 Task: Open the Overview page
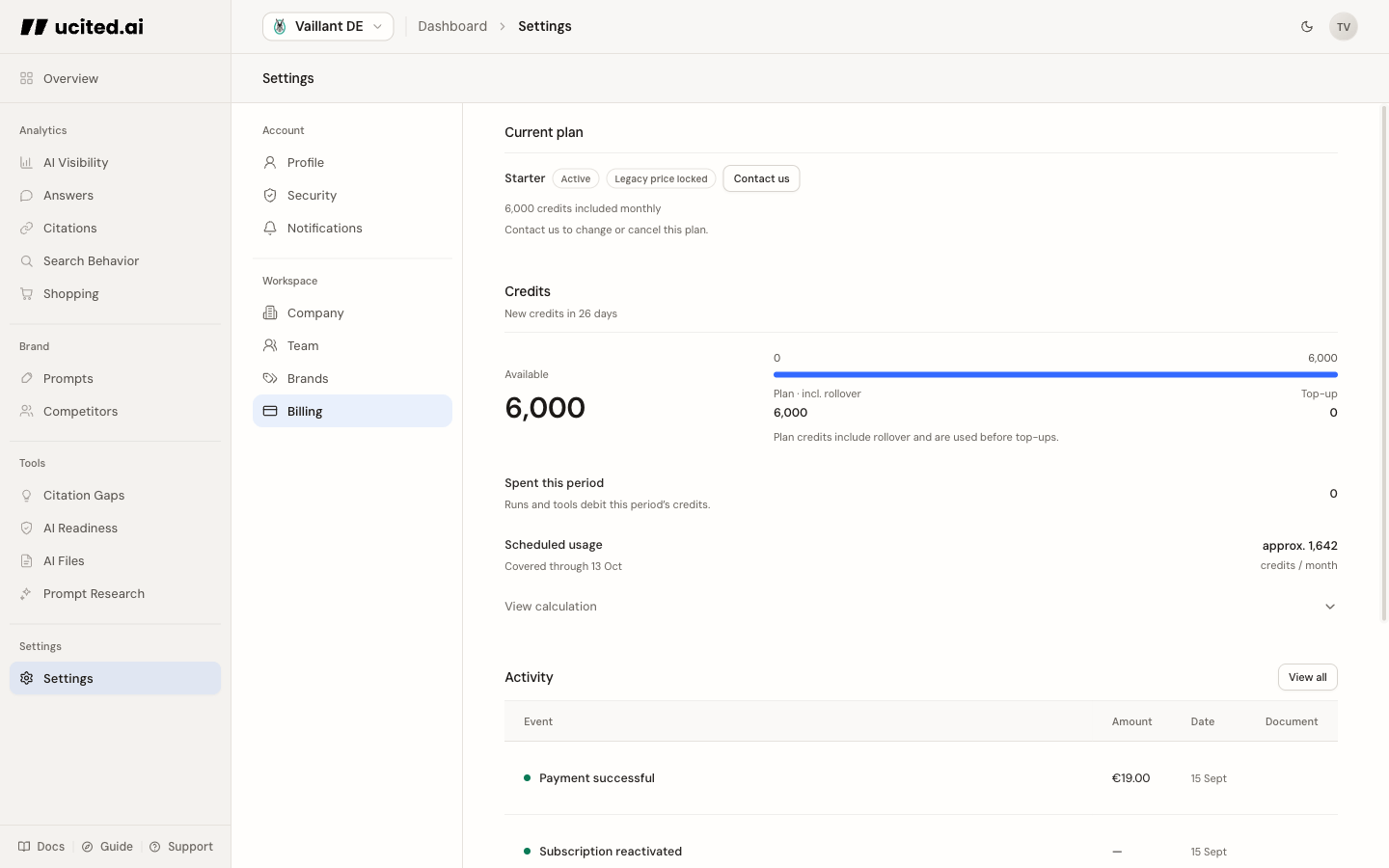(115, 78)
